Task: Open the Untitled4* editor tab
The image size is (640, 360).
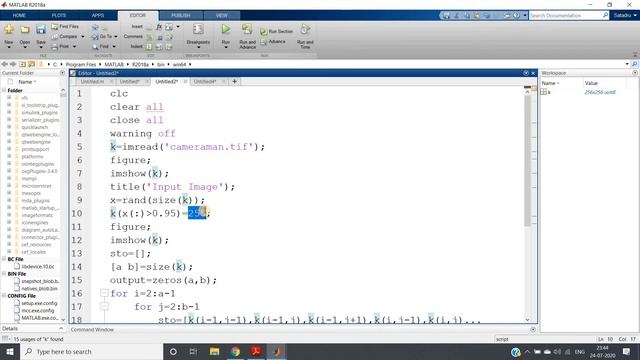Action: click(204, 82)
